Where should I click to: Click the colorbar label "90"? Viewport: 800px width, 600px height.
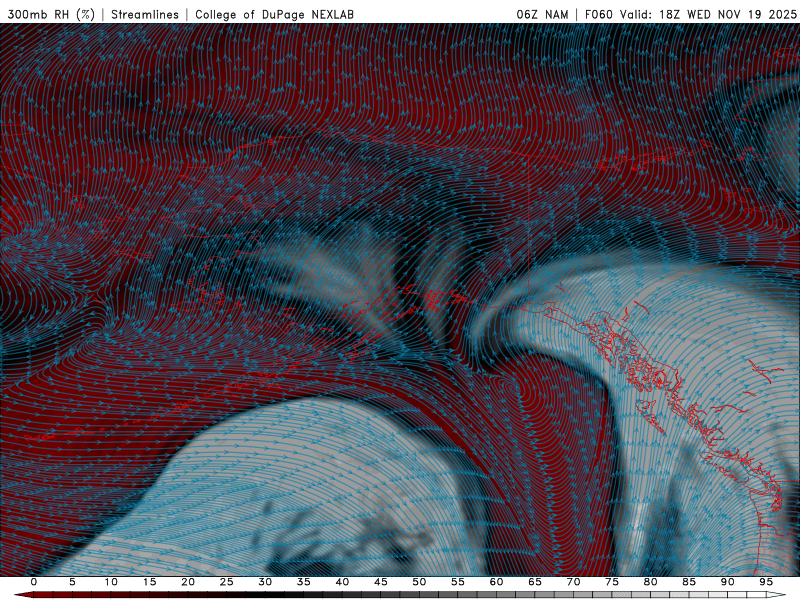727,582
